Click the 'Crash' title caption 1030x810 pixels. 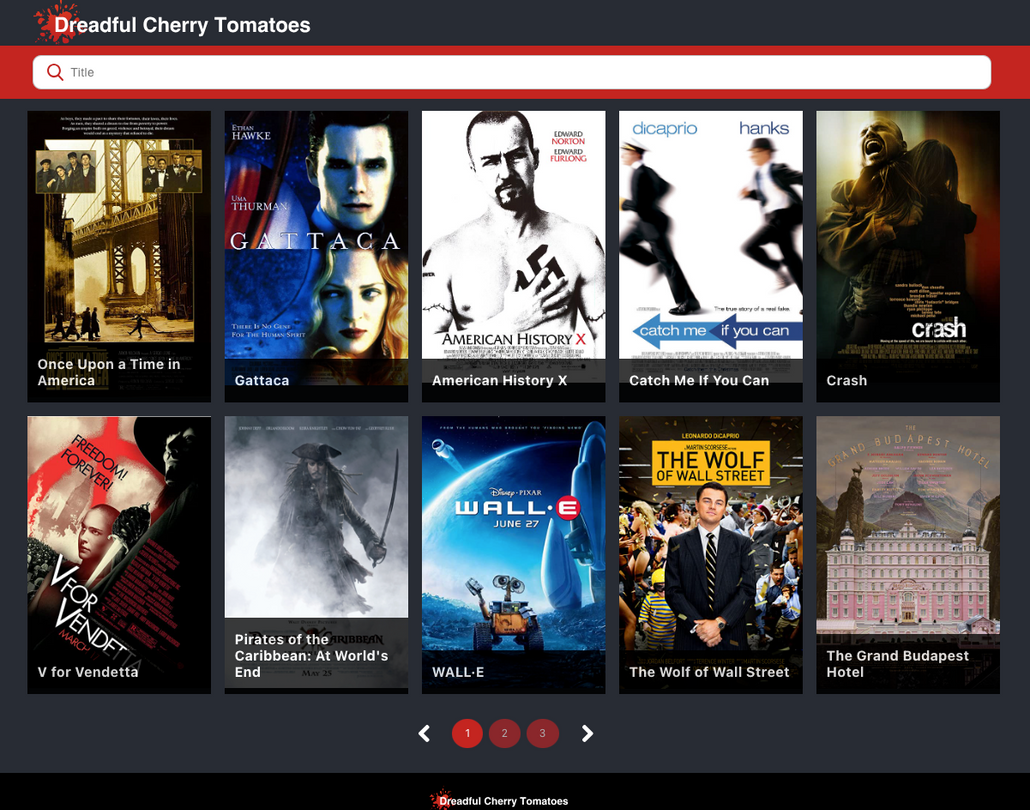pos(846,380)
